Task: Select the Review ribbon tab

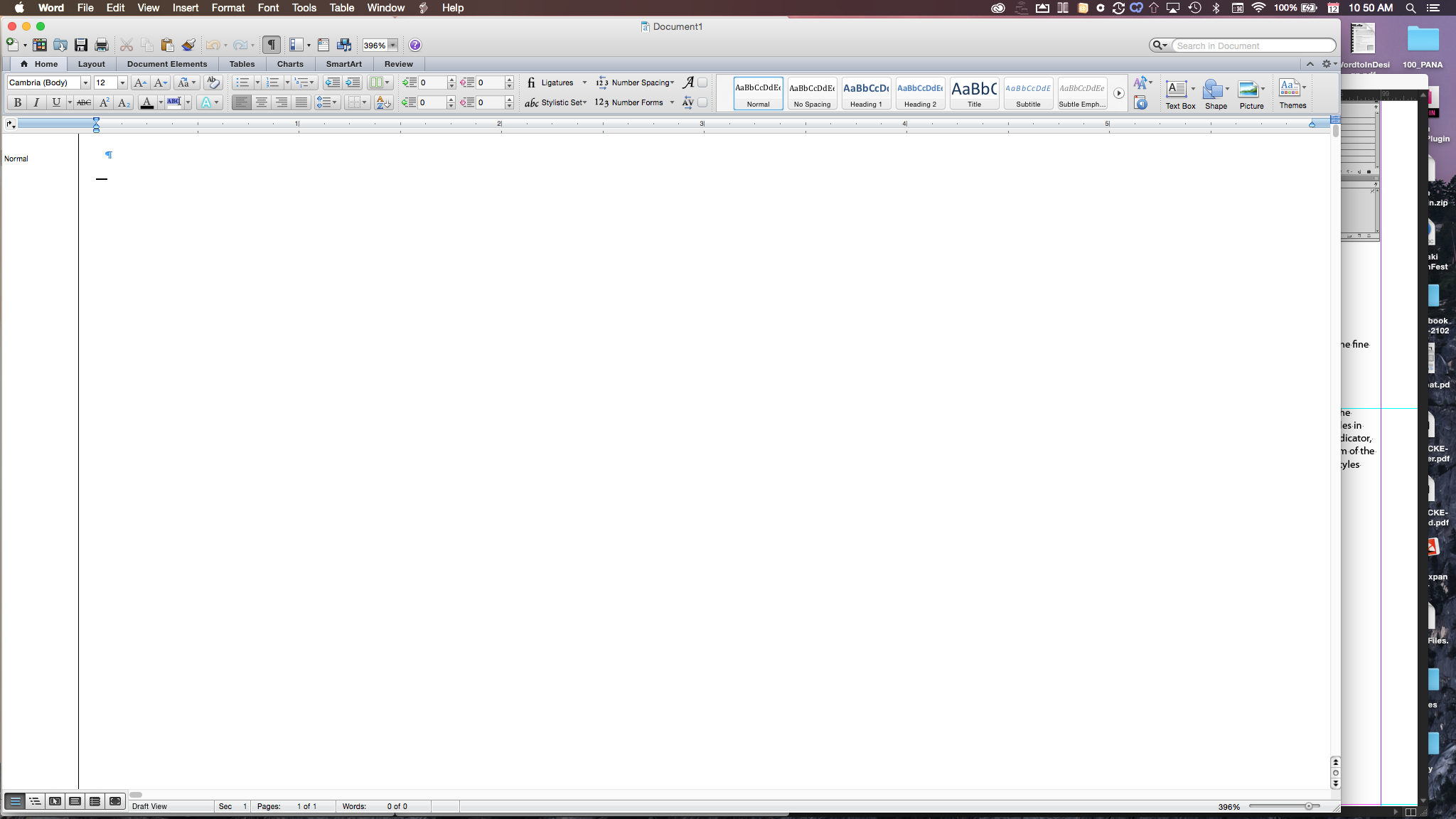Action: (397, 64)
